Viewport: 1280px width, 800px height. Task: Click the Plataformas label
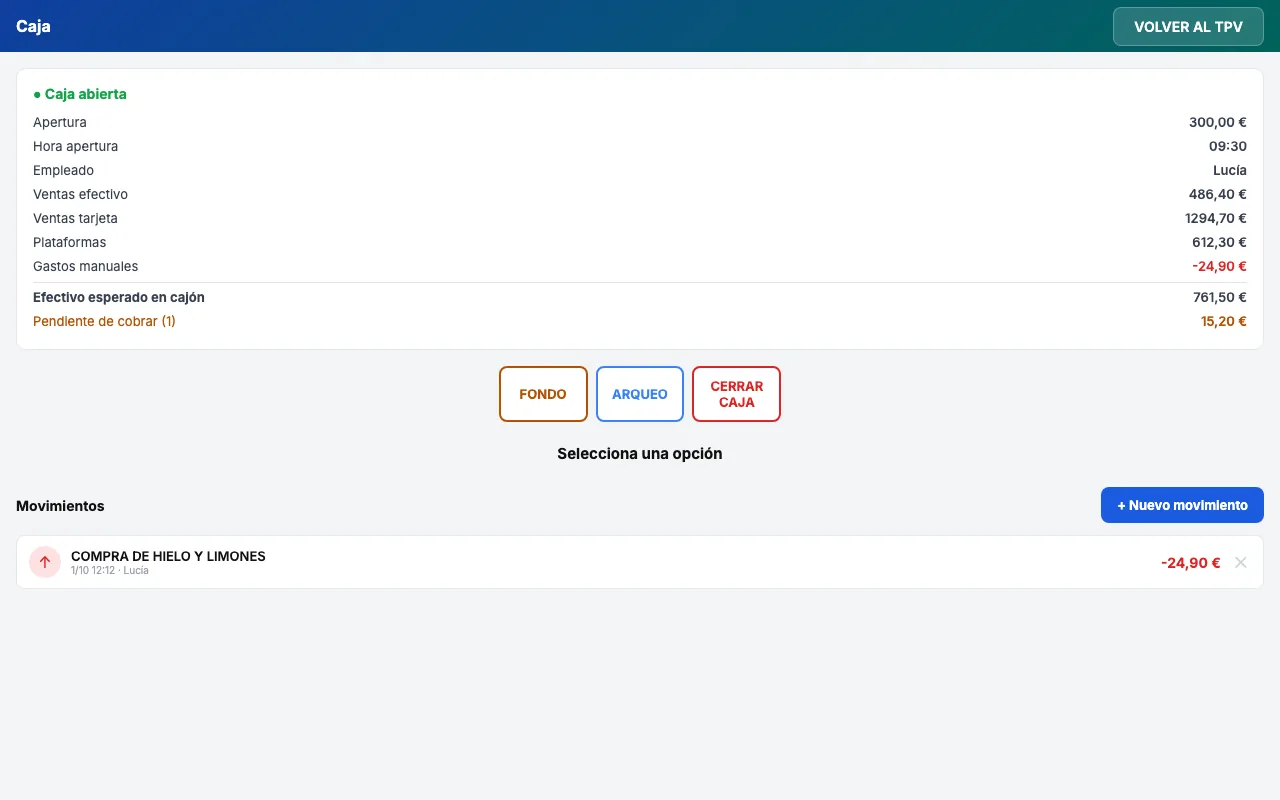(x=69, y=242)
